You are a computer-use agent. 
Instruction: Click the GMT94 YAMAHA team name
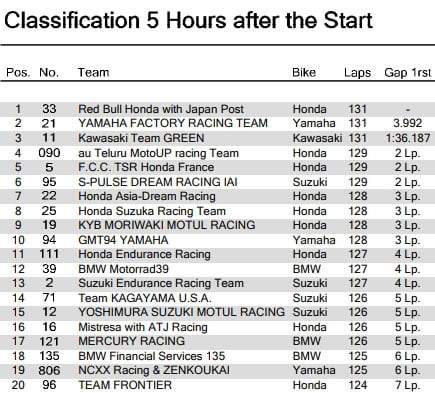[123, 240]
